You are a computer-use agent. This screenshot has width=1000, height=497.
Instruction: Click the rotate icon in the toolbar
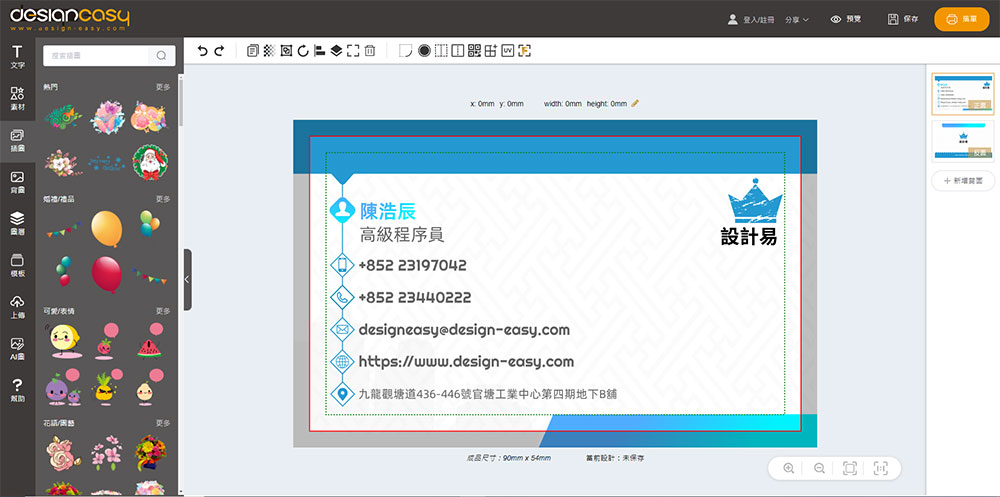pyautogui.click(x=303, y=50)
